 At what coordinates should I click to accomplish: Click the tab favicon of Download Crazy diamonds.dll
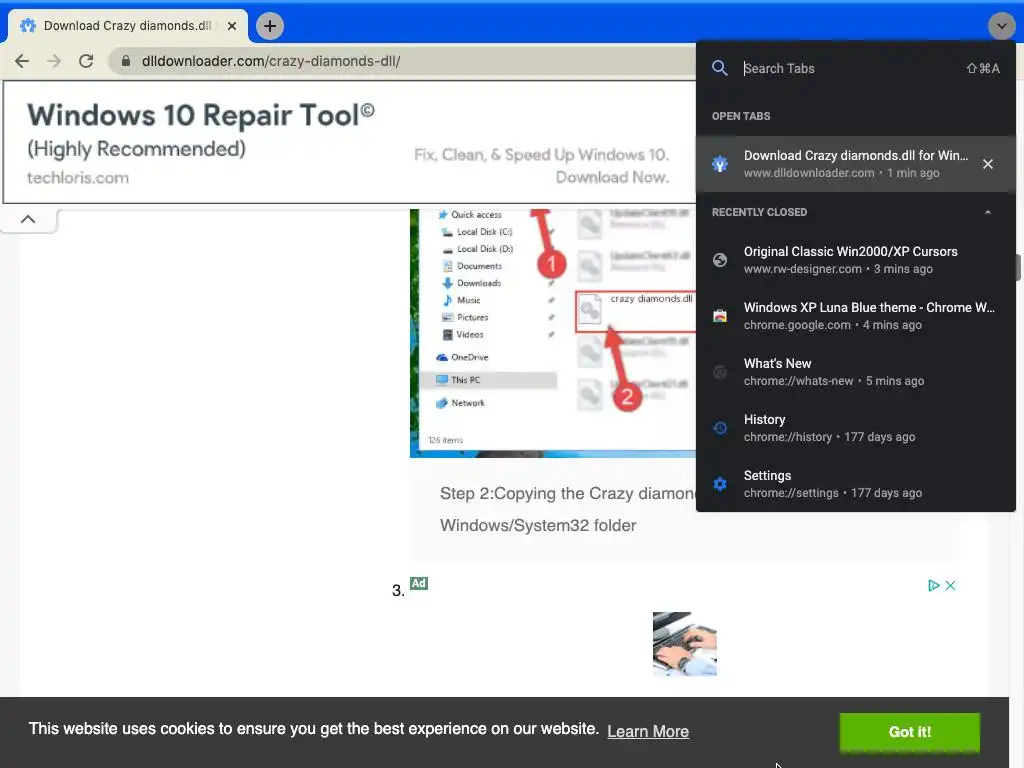[28, 26]
